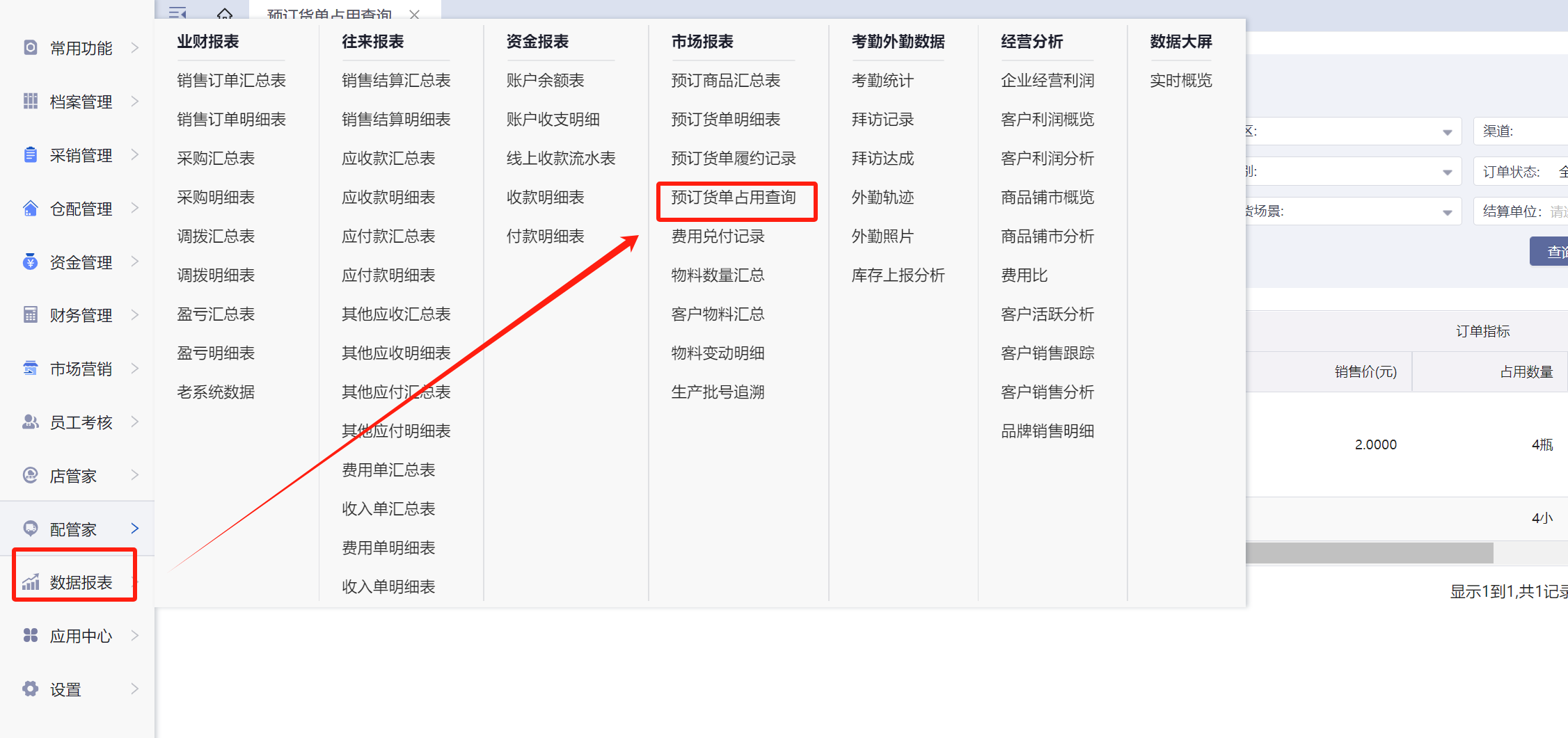Click the 常用功能 sidebar icon
The image size is (1568, 738).
point(31,47)
